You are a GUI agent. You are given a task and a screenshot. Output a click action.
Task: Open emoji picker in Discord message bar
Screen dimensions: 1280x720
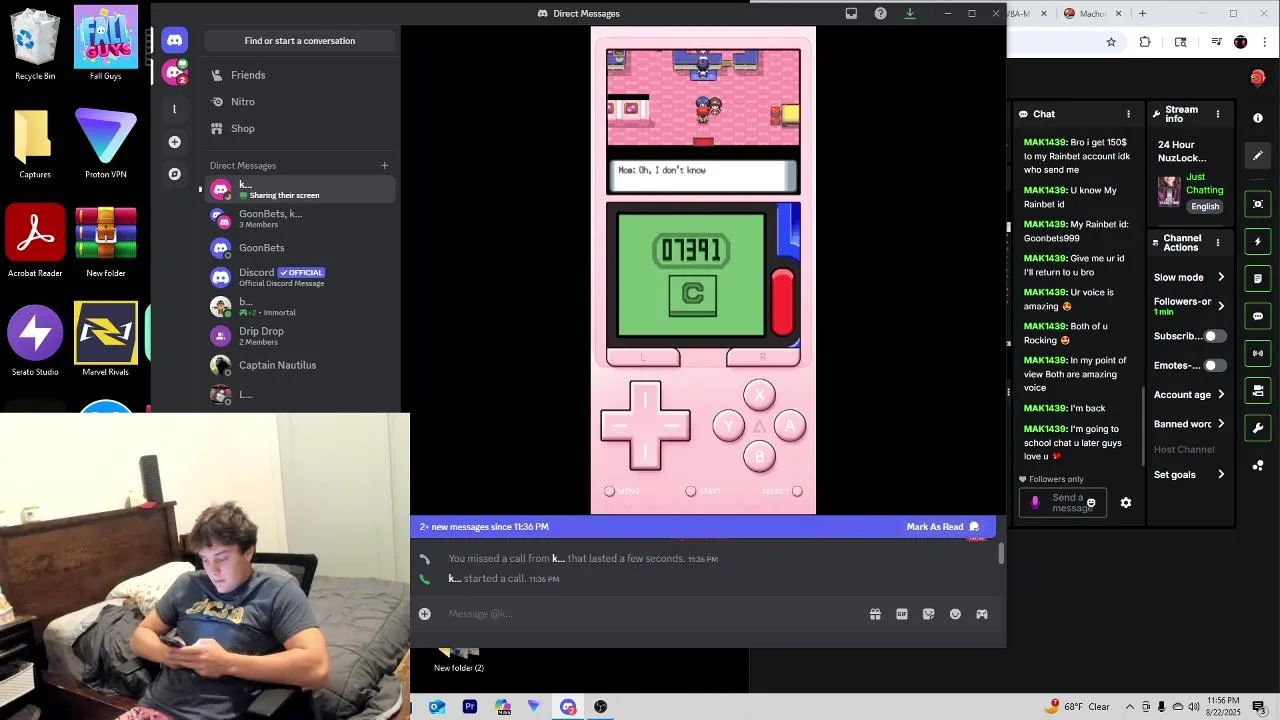(x=955, y=614)
